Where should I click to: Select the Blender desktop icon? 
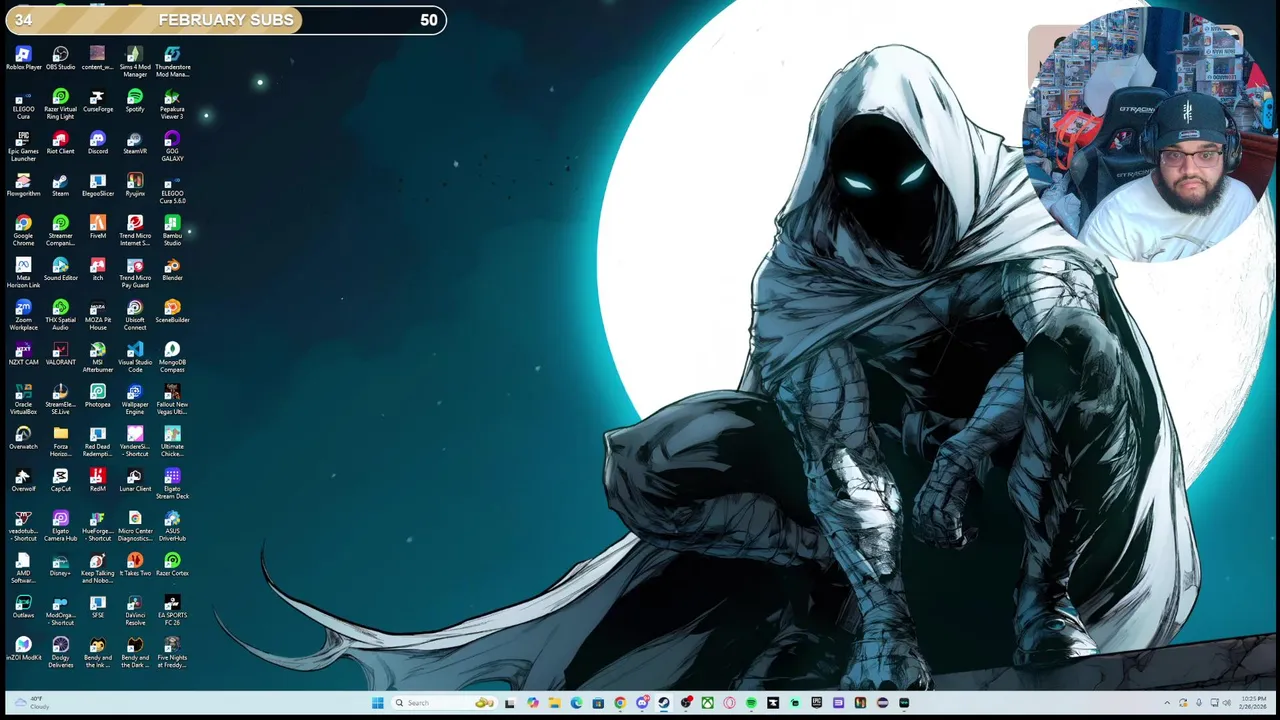click(x=172, y=269)
